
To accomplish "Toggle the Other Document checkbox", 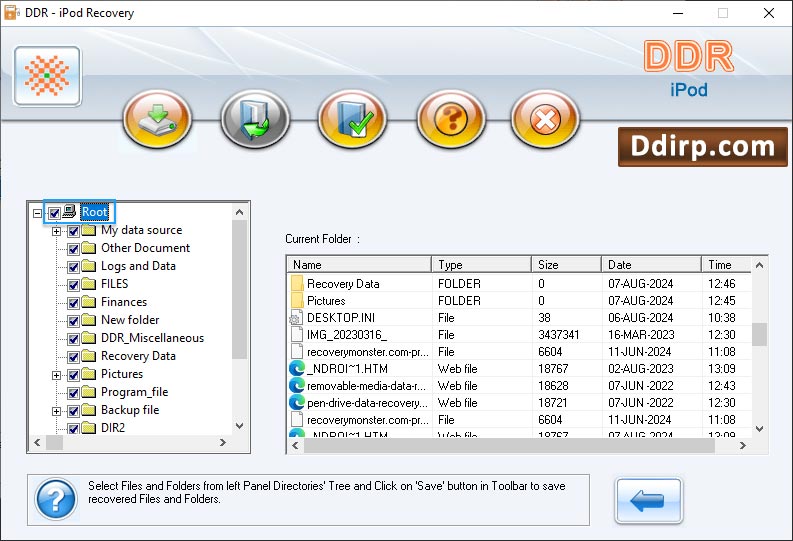I will click(73, 249).
